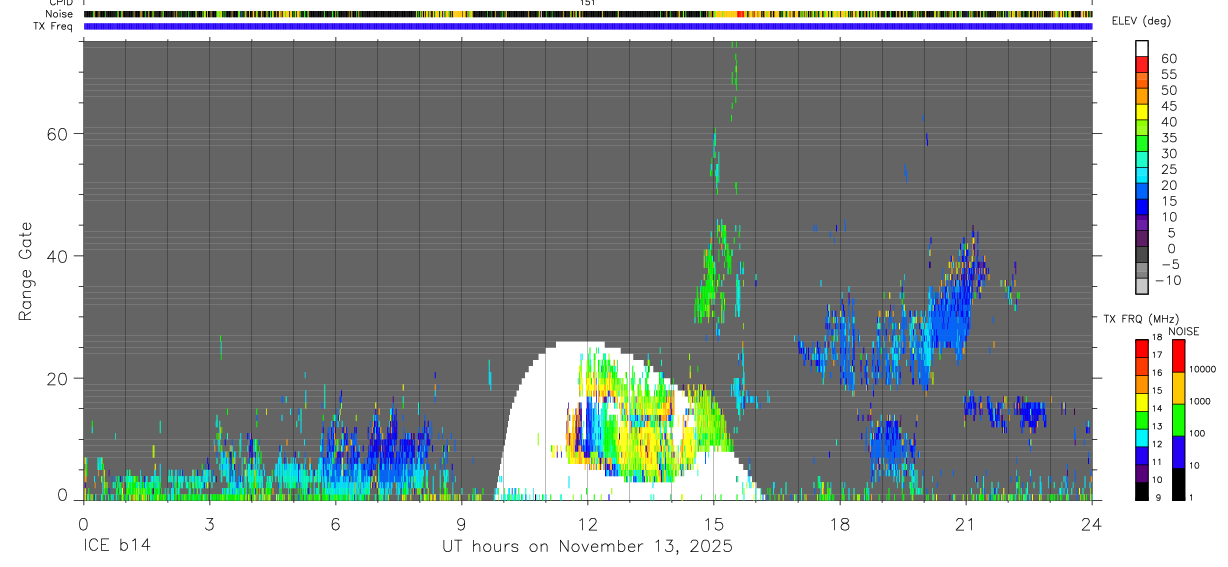The height and width of the screenshot is (567, 1228).
Task: Click the "55" value on the ELEV scale
Action: 1169,75
